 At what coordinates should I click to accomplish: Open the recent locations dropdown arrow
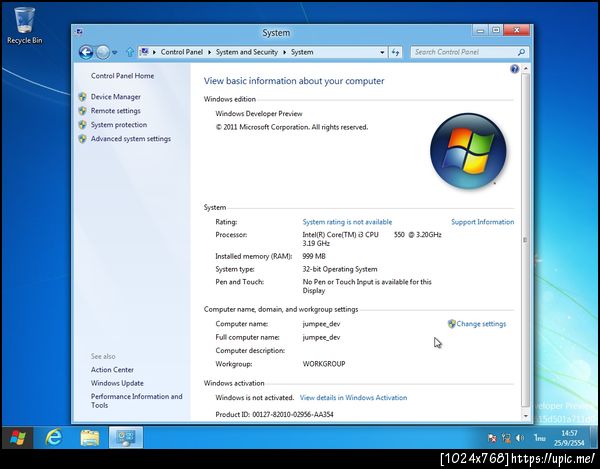pos(114,52)
